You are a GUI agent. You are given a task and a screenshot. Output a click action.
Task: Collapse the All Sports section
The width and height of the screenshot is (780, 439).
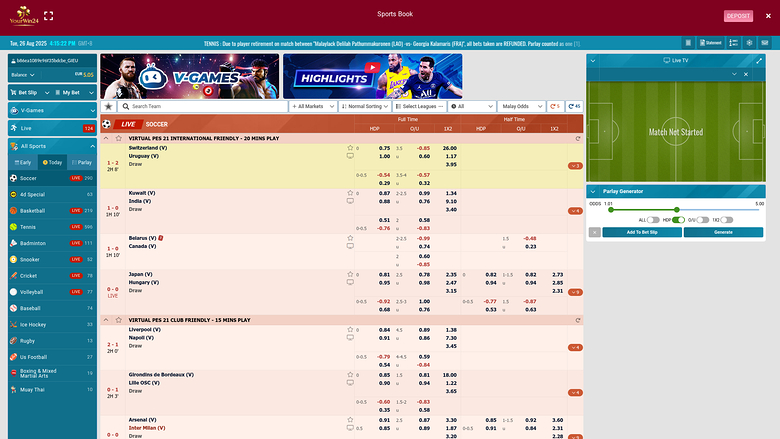tap(52, 146)
